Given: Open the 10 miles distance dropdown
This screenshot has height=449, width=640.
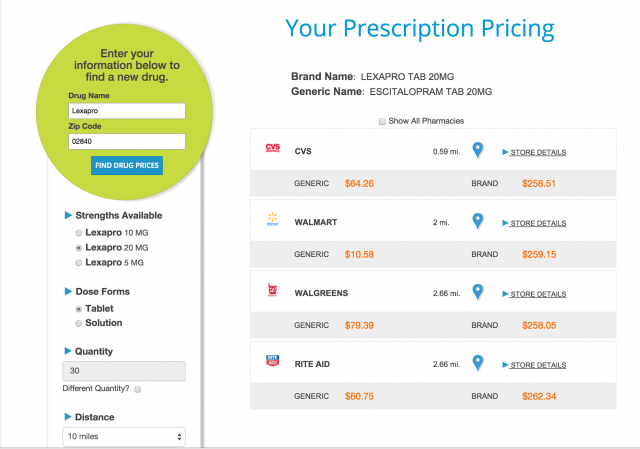Looking at the screenshot, I should 124,436.
